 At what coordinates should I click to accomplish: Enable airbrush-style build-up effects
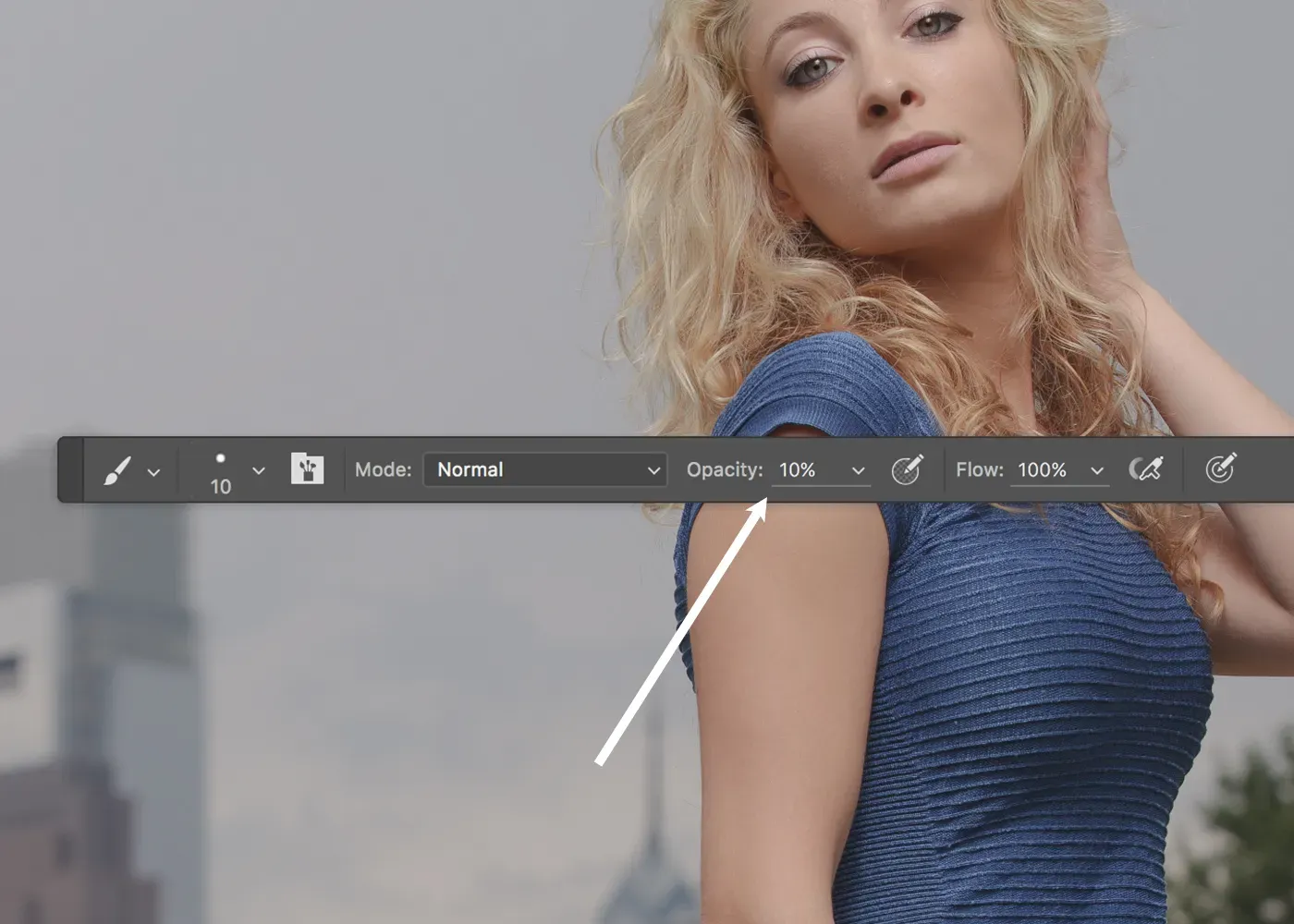click(x=1145, y=469)
